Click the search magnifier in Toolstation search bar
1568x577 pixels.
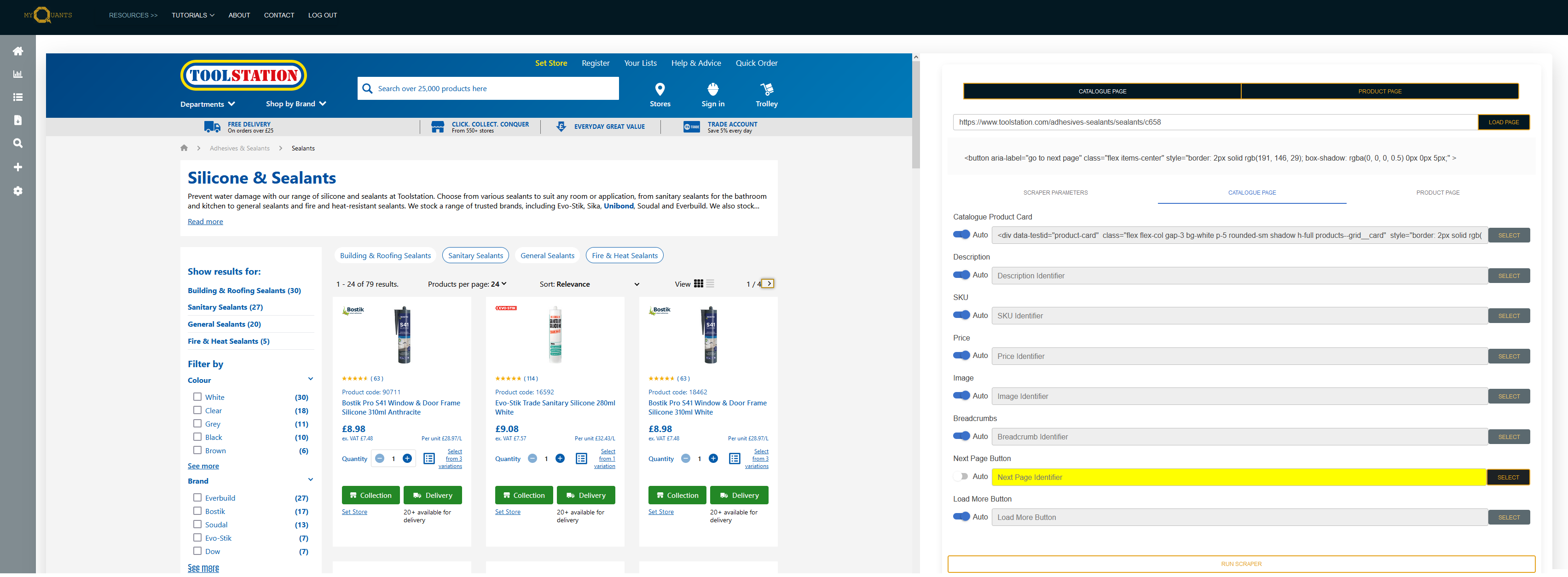[367, 89]
